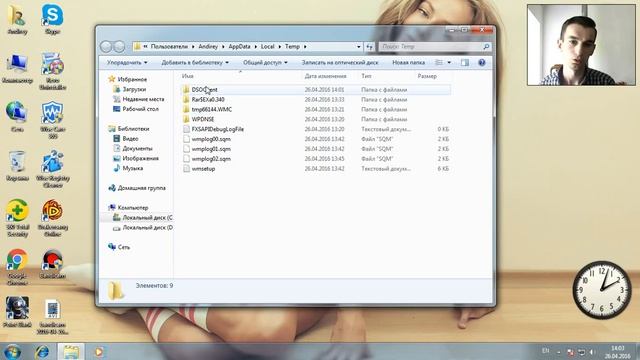The image size is (640, 360).
Task: Click the search magnifier icon
Action: point(486,47)
